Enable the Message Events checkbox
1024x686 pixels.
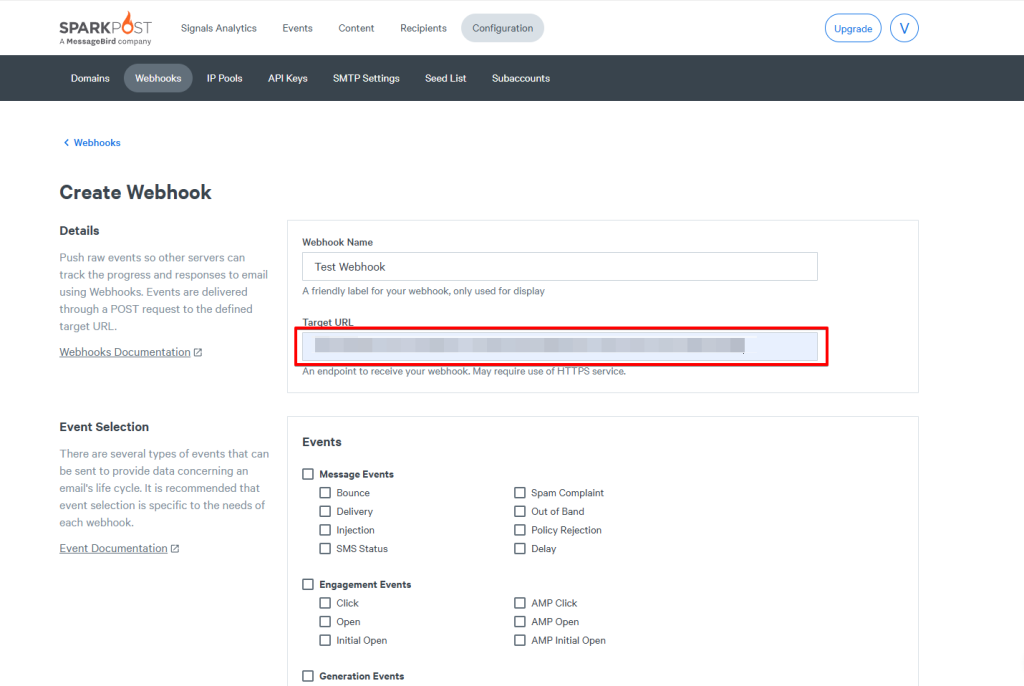tap(307, 474)
